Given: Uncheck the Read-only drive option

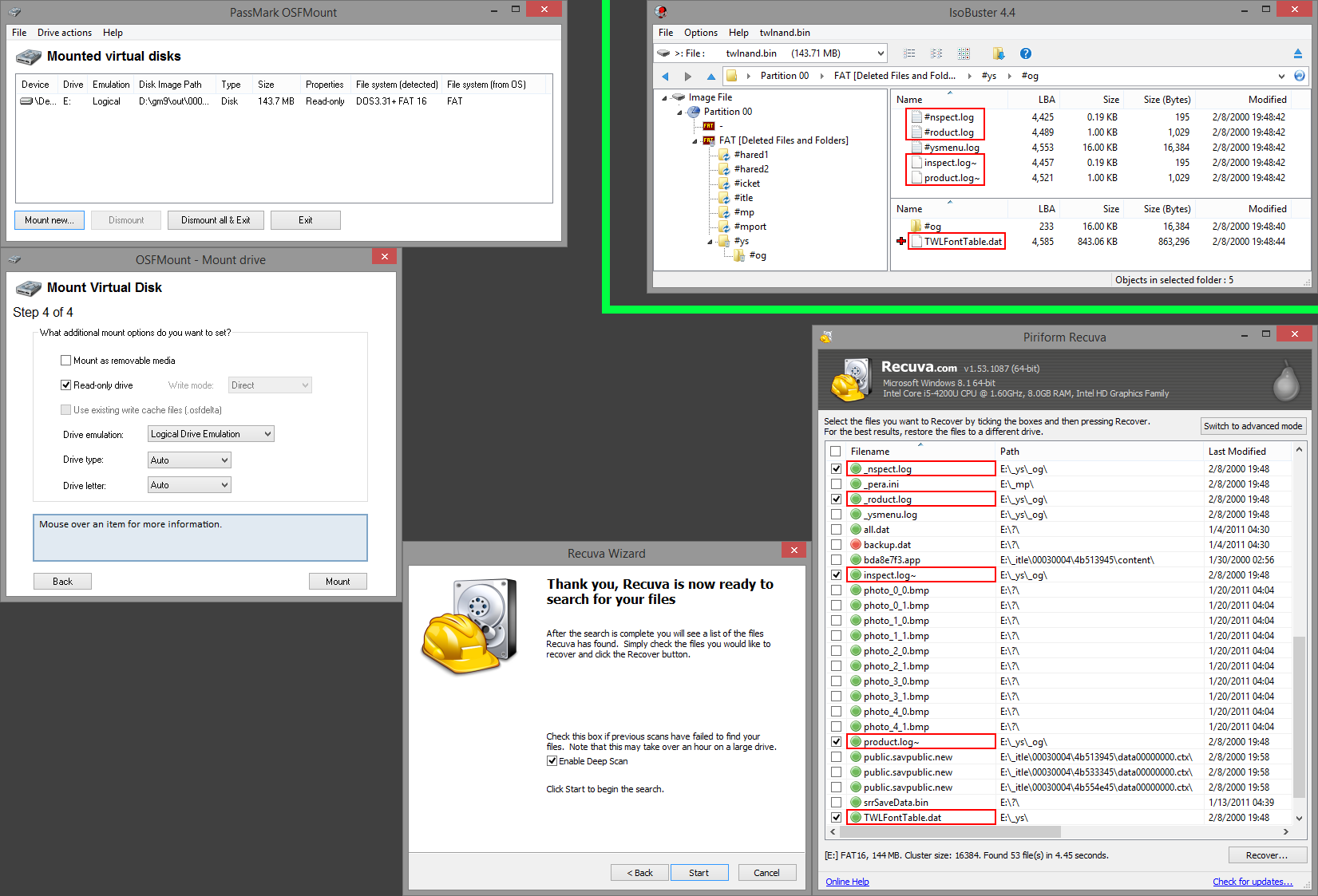Looking at the screenshot, I should (x=66, y=385).
